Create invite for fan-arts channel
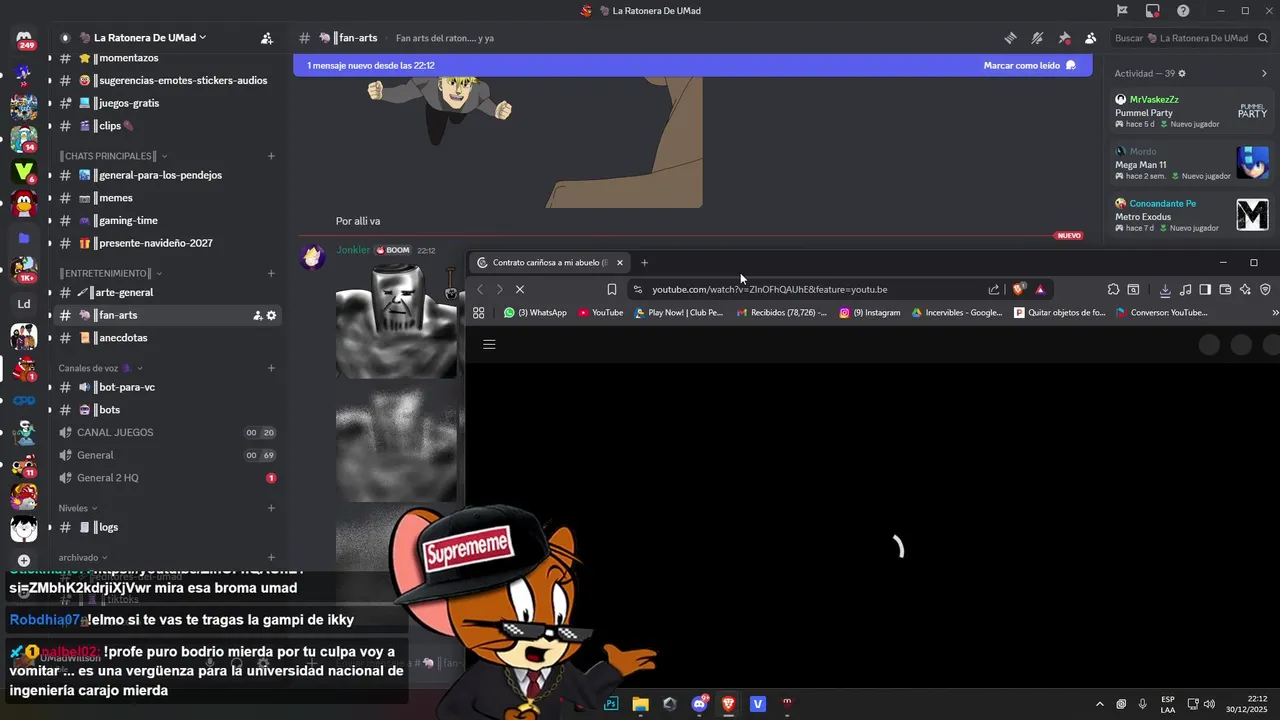 click(257, 316)
